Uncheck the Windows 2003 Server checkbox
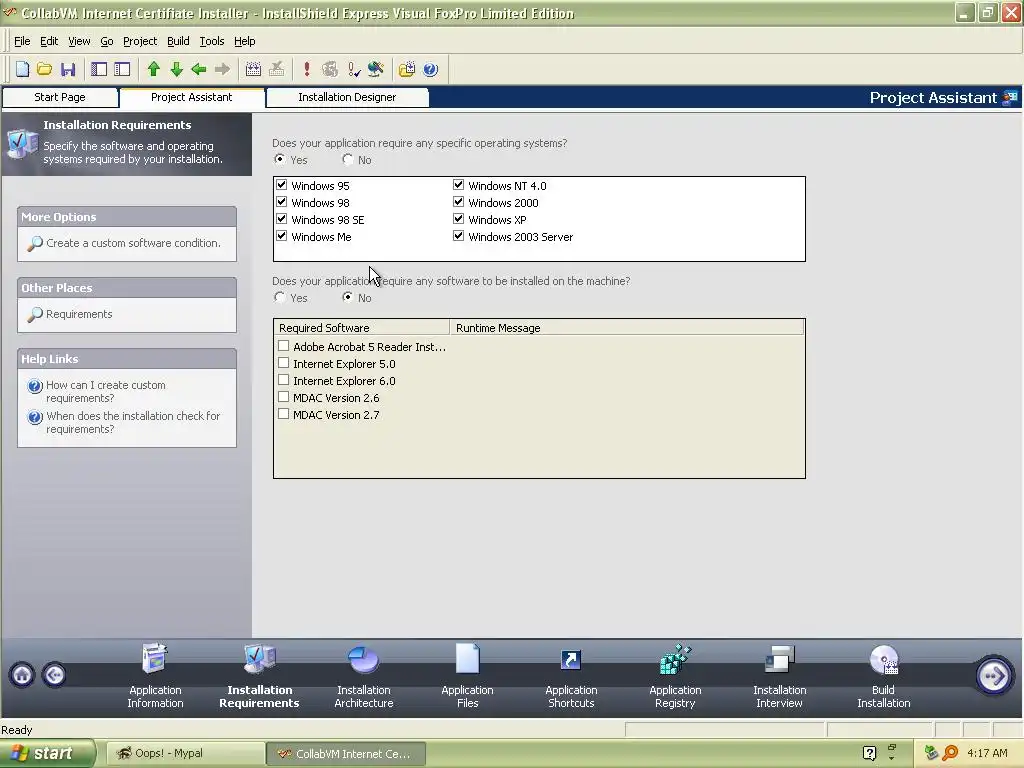The image size is (1024, 768). (458, 236)
